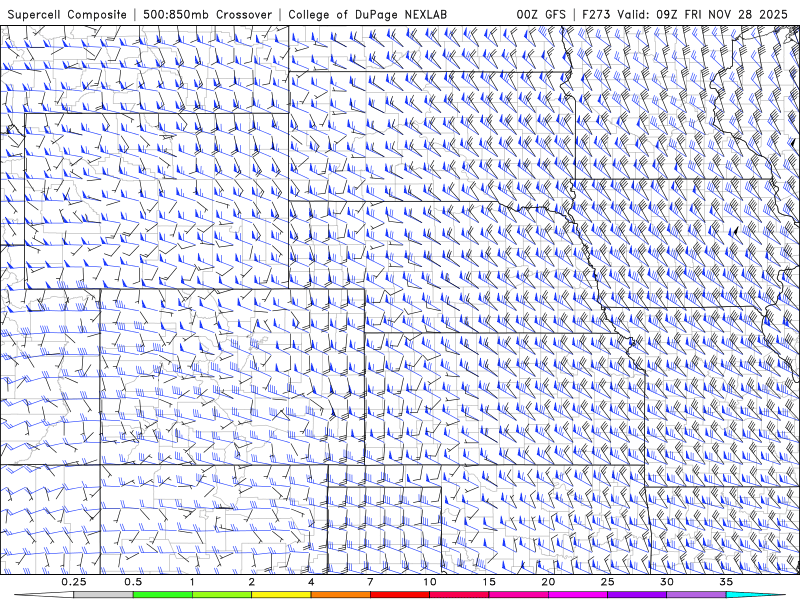Screen dimensions: 800x600
Task: Click the gray color bar segment after 0.25
Action: [x=104, y=595]
